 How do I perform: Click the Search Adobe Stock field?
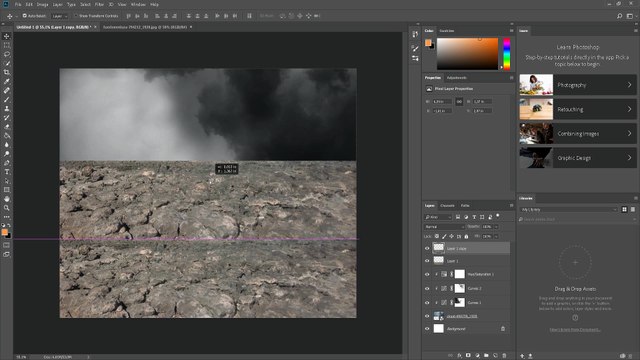click(x=576, y=219)
